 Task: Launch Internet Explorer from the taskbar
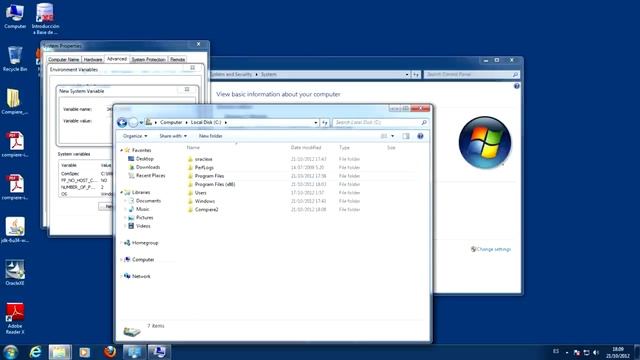tap(36, 352)
